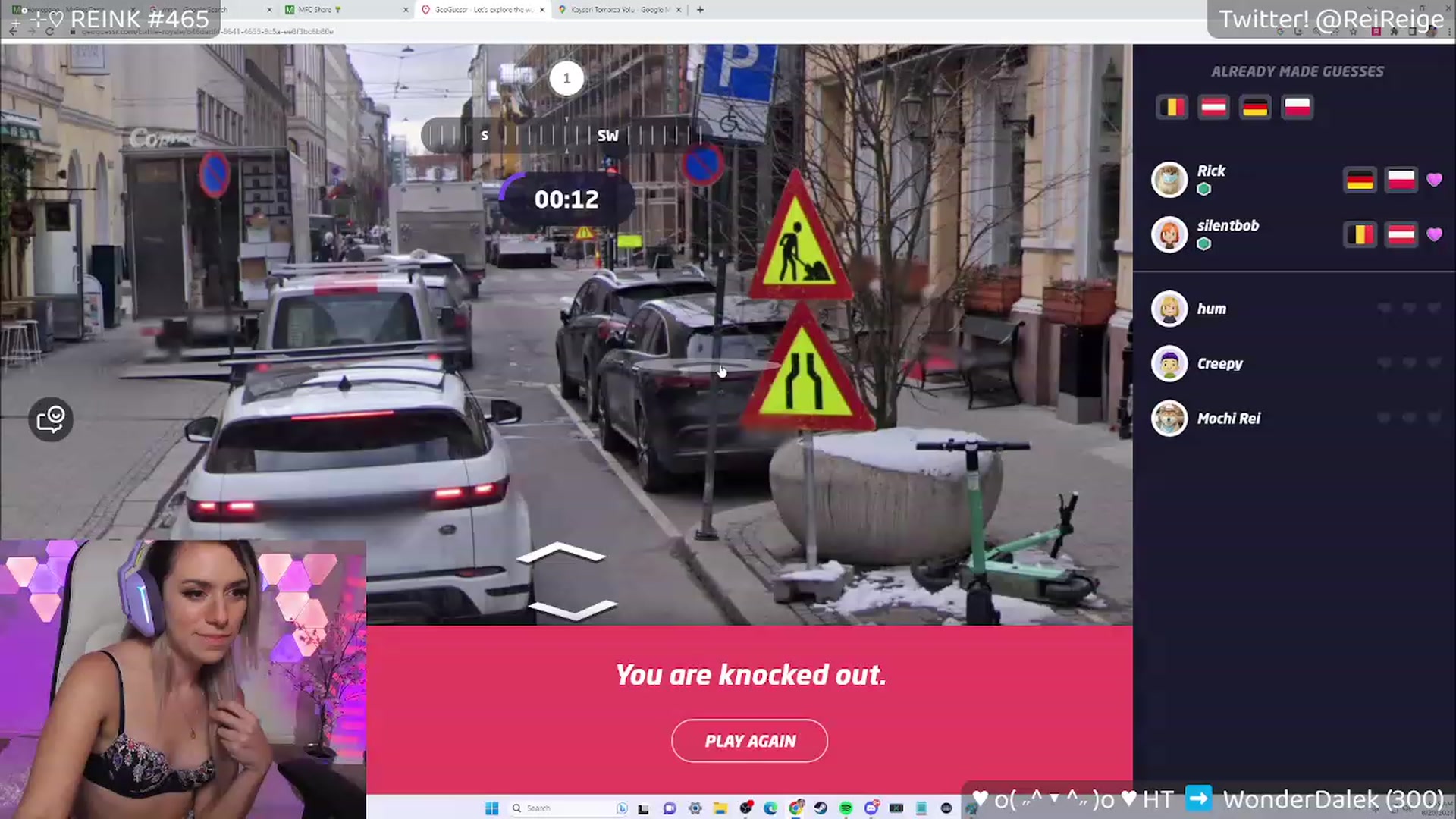This screenshot has width=1456, height=819.
Task: Select the Germany flag in already made guesses
Action: [1256, 107]
